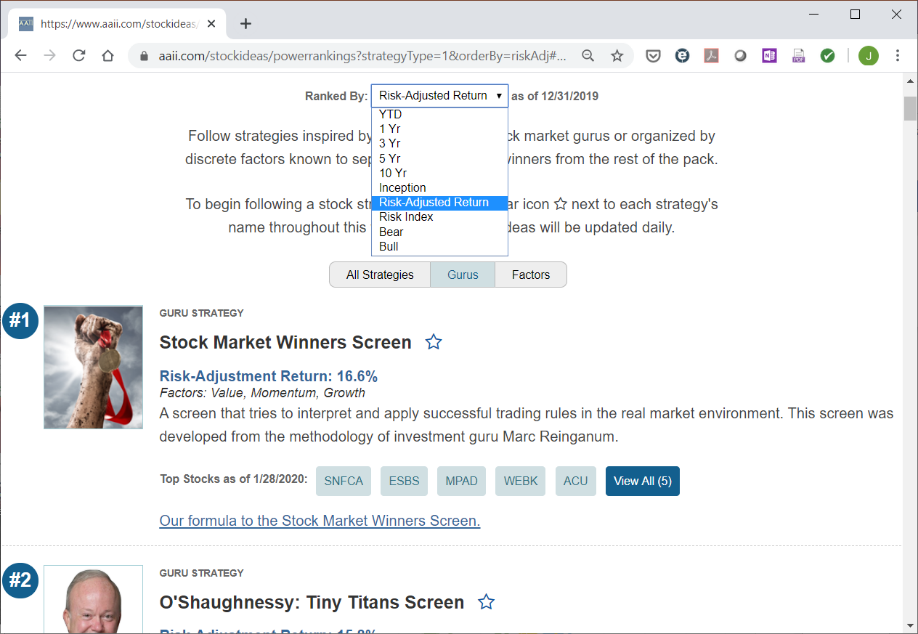
Task: Click the zoom magnifier icon in address bar
Action: click(588, 56)
